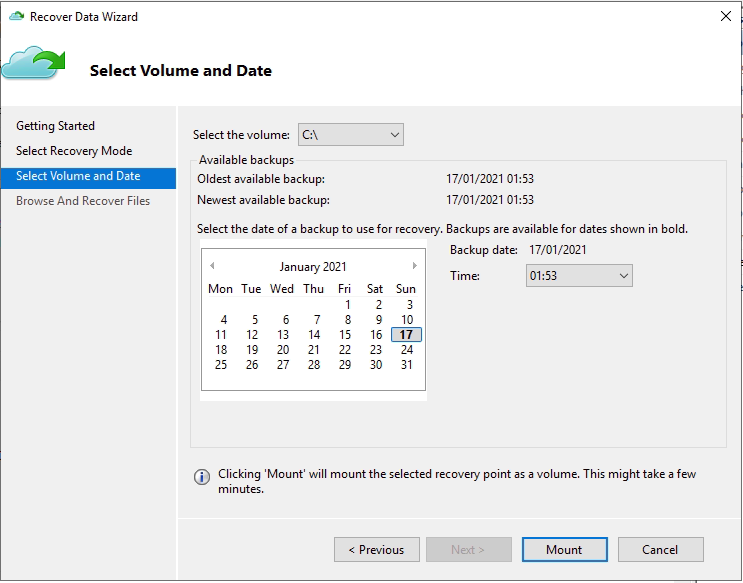Click the small title bar cloud icon

click(15, 17)
